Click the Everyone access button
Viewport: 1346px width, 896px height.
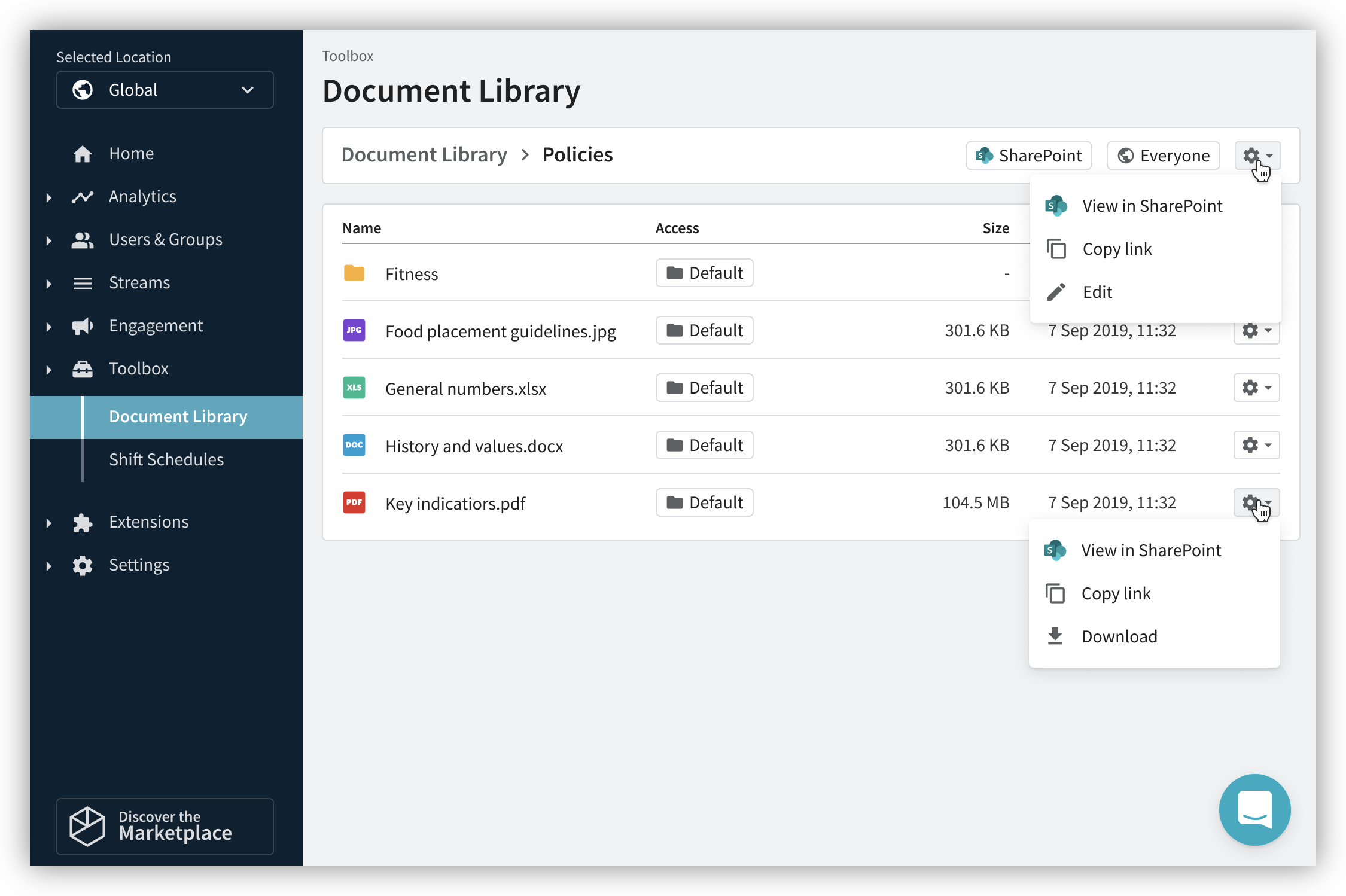tap(1162, 156)
